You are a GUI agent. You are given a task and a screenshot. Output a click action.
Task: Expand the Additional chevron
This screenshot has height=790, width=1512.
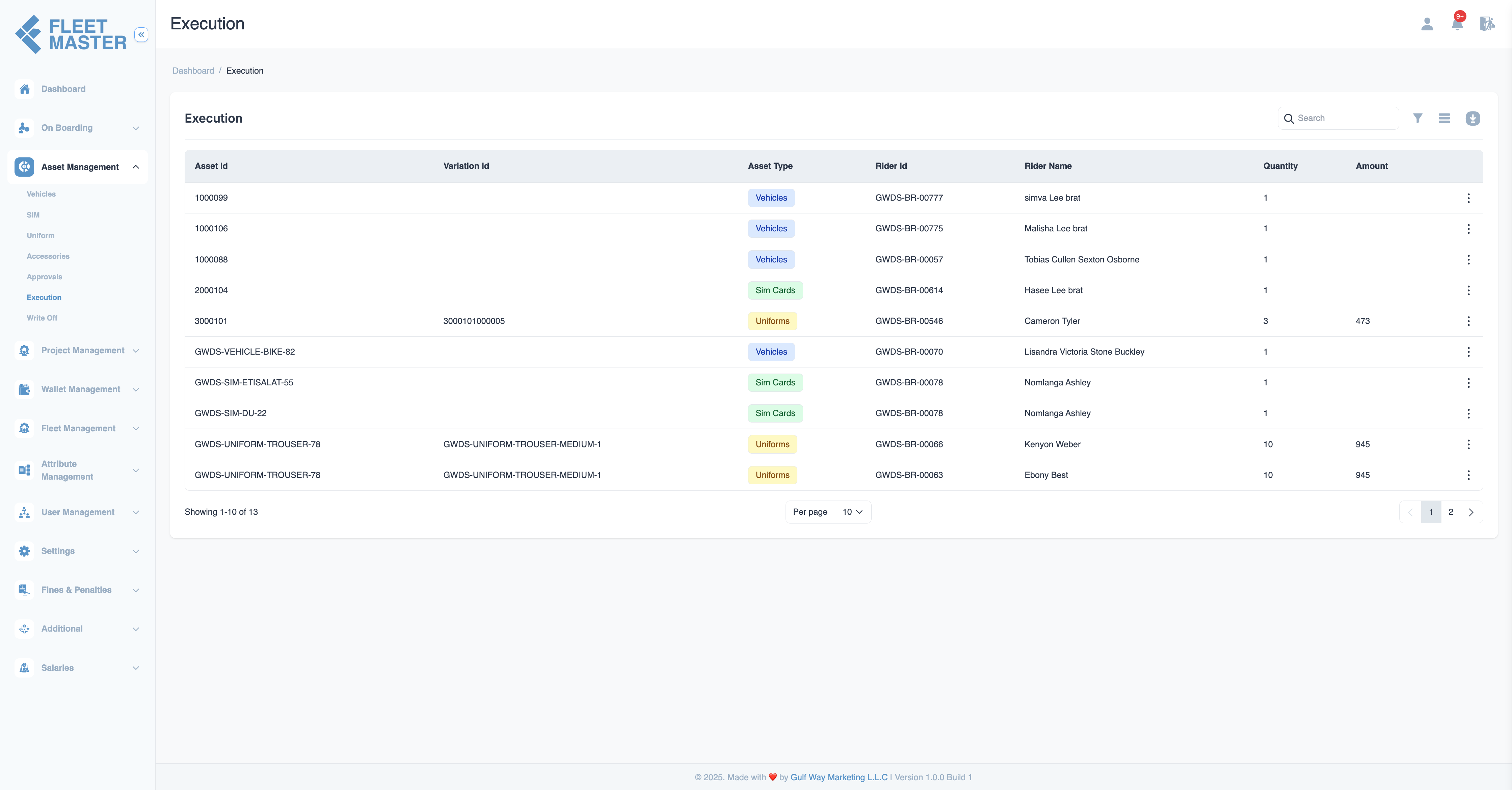coord(136,629)
